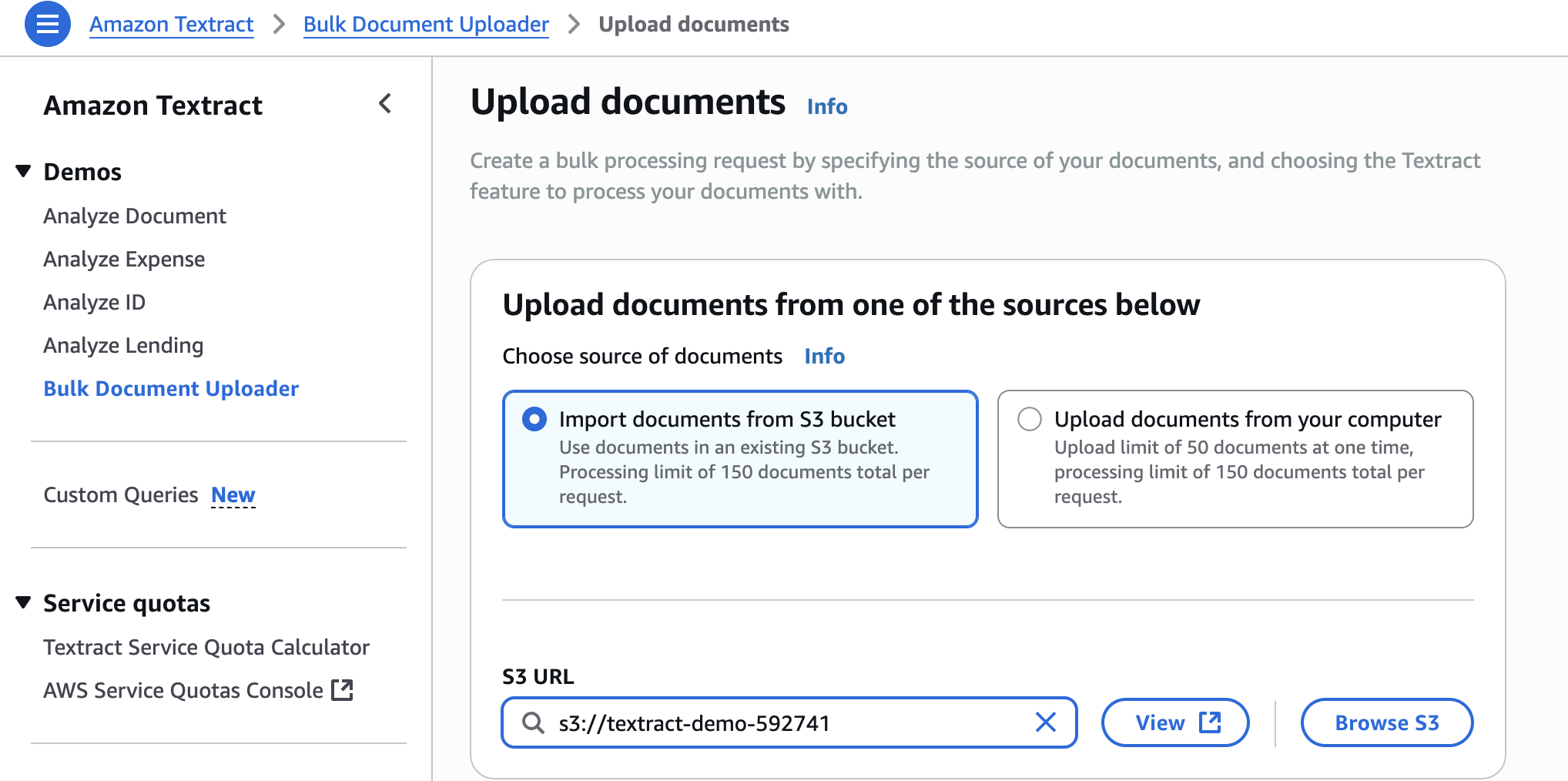The width and height of the screenshot is (1568, 781).
Task: Go to Bulk Document Uploader in sidebar
Action: click(171, 388)
